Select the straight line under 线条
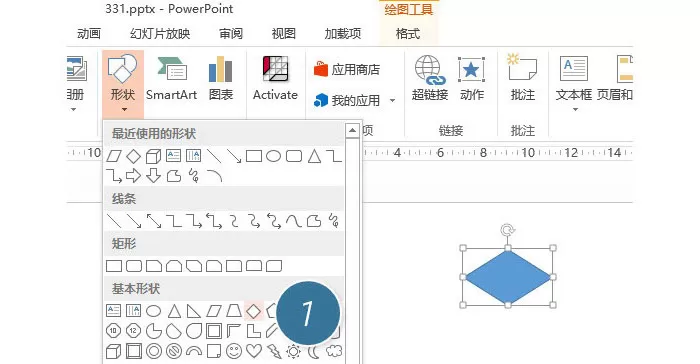700x364 pixels. (x=114, y=221)
